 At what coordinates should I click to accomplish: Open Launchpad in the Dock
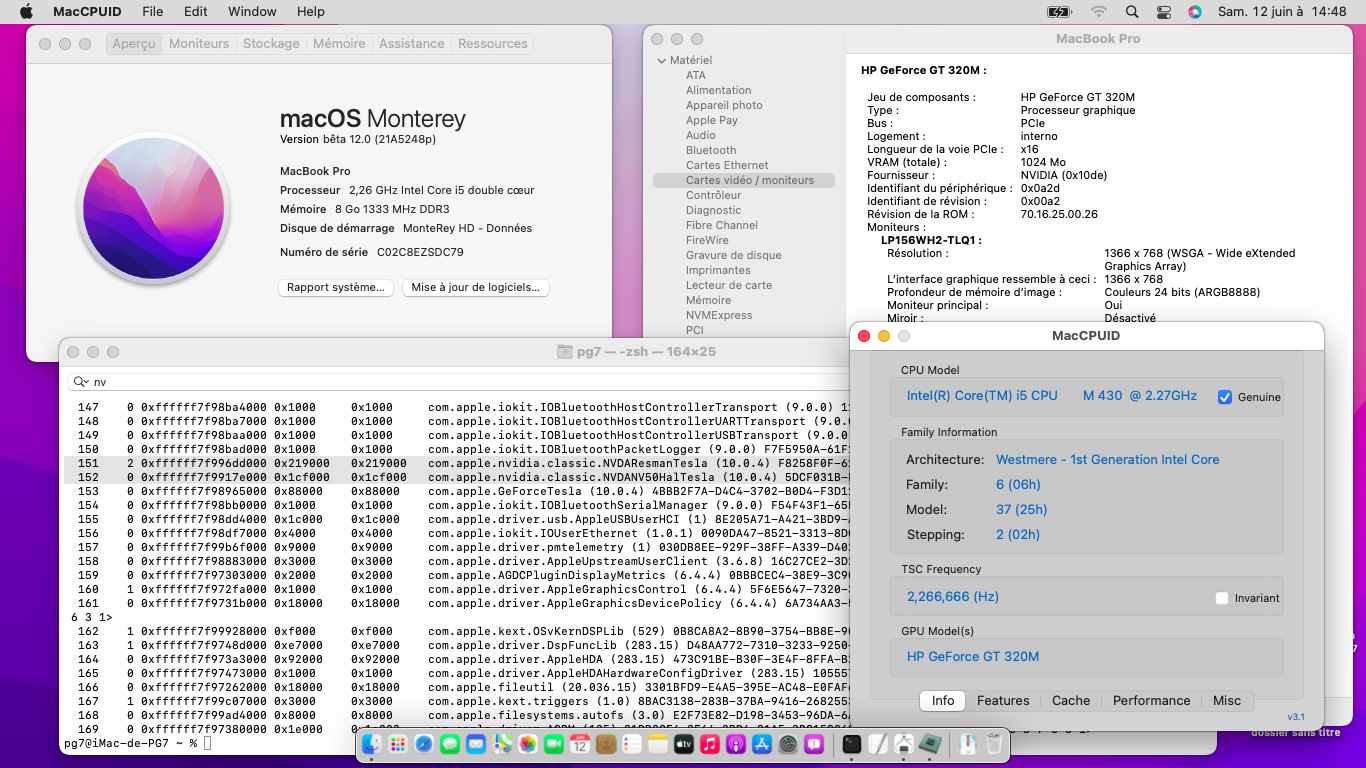click(398, 744)
